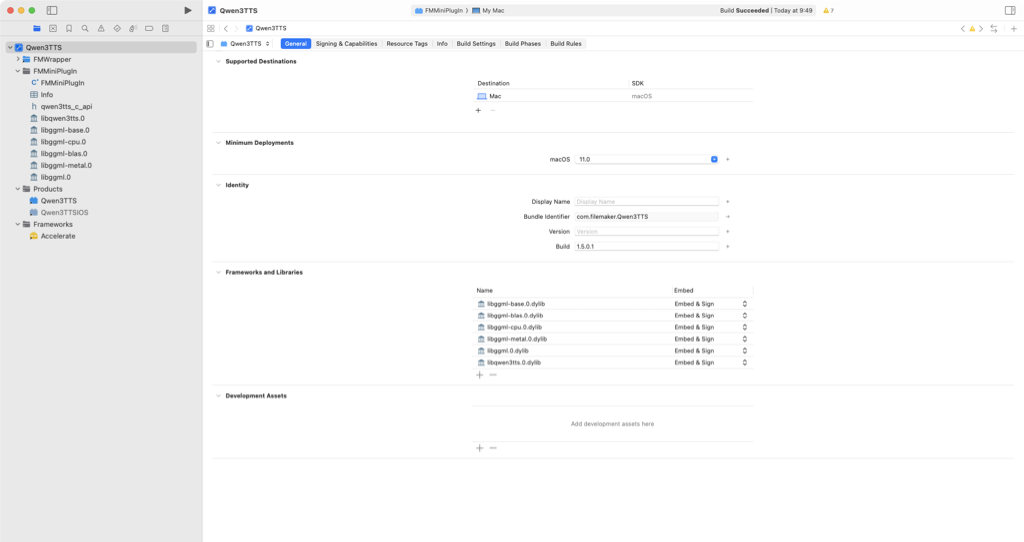Open the Bookmarks navigator icon
Image resolution: width=1024 pixels, height=542 pixels.
69,29
